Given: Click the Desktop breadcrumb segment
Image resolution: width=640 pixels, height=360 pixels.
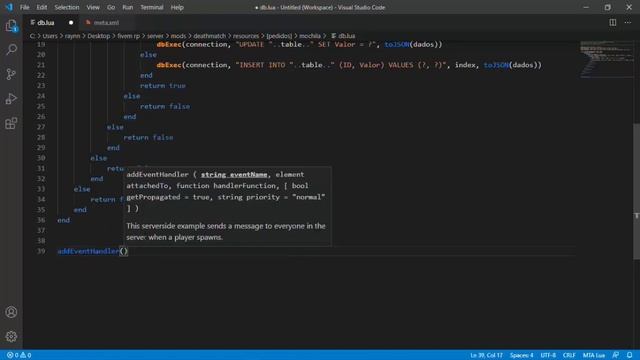Looking at the screenshot, I should point(99,36).
